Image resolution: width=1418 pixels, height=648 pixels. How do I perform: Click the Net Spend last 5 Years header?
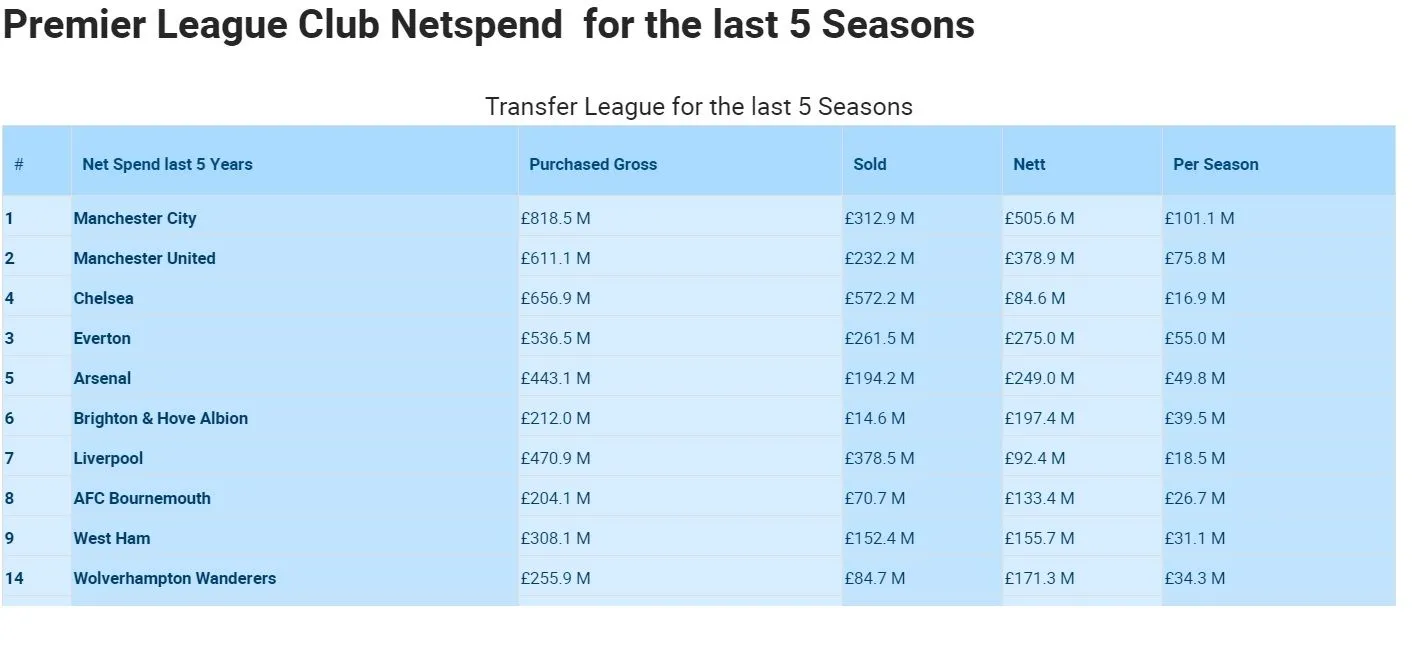167,164
